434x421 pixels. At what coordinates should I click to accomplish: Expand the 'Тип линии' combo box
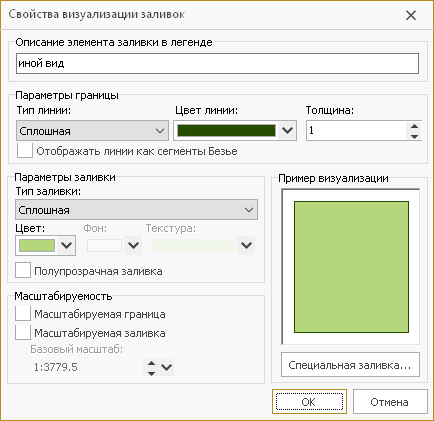click(x=92, y=131)
